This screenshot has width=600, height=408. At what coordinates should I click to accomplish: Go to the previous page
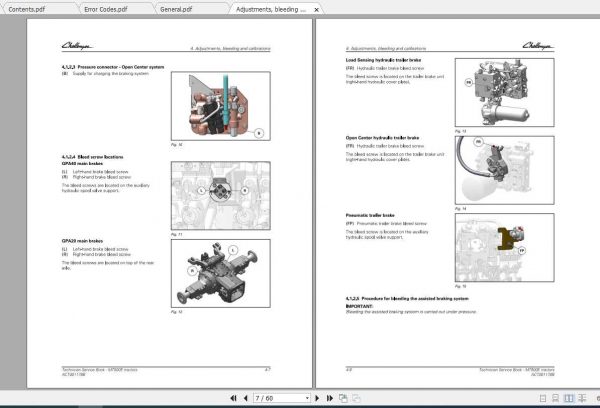246,398
